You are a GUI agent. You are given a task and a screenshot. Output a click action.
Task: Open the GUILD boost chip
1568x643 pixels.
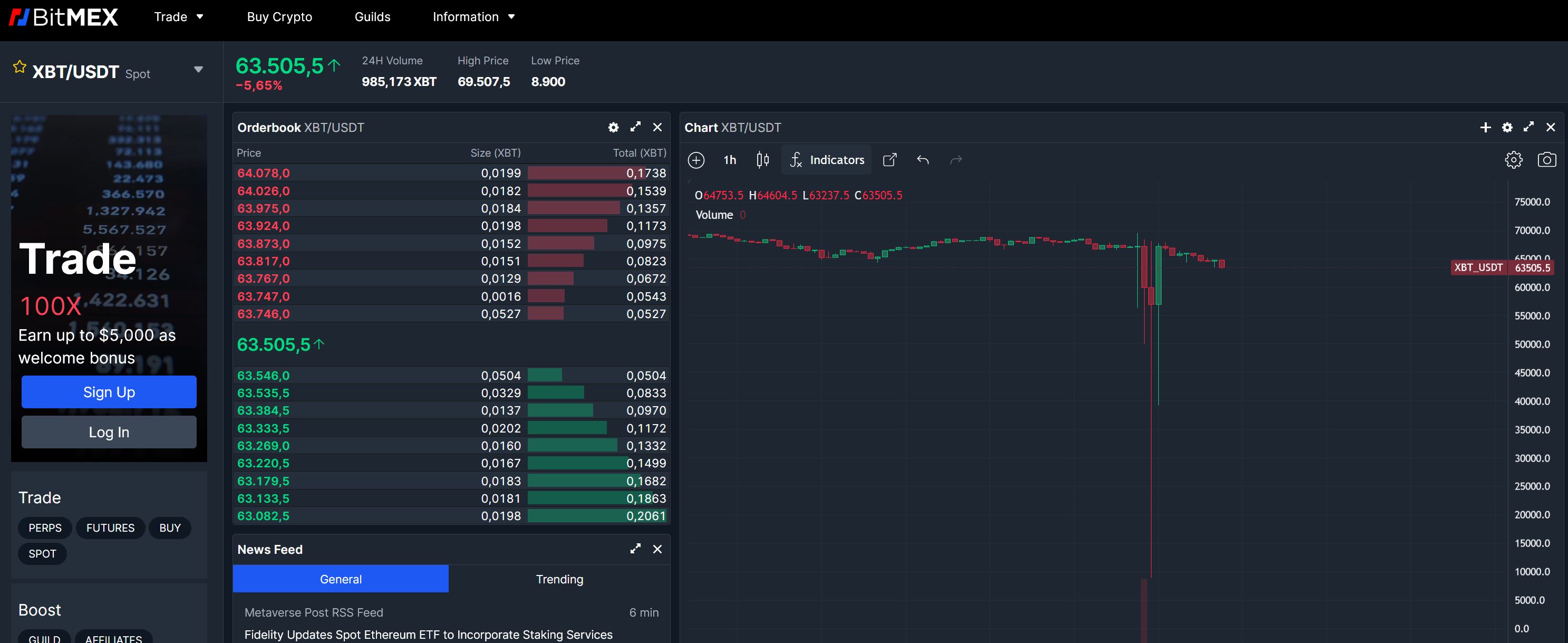pyautogui.click(x=44, y=637)
